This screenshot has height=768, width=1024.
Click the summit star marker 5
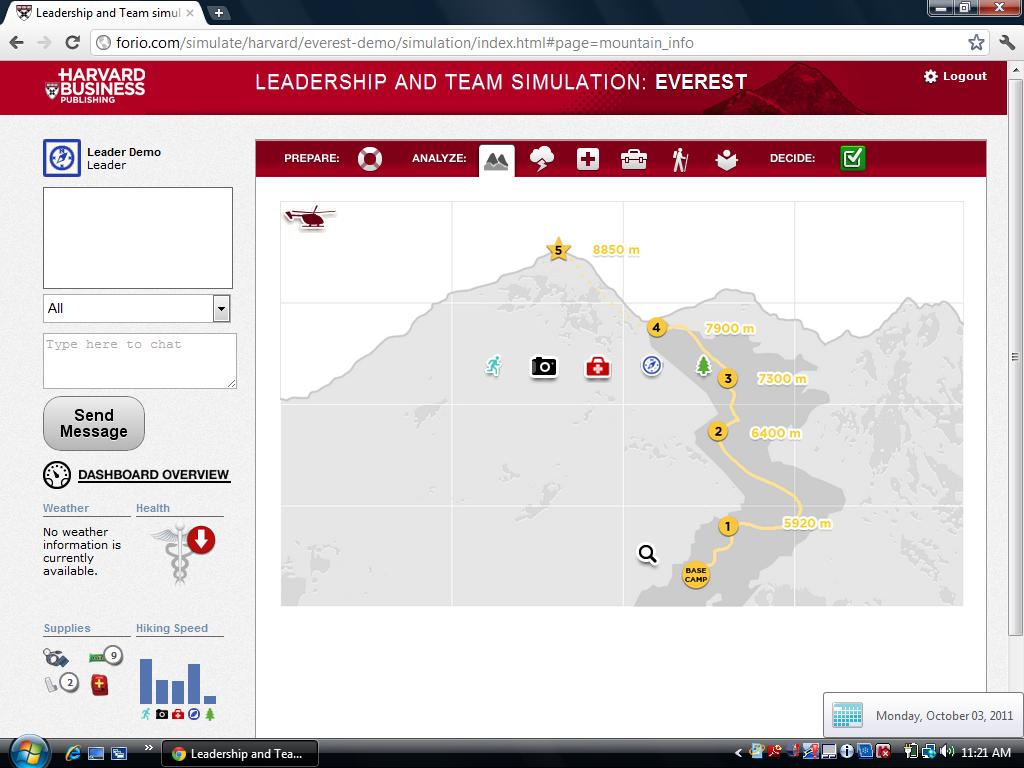(558, 249)
